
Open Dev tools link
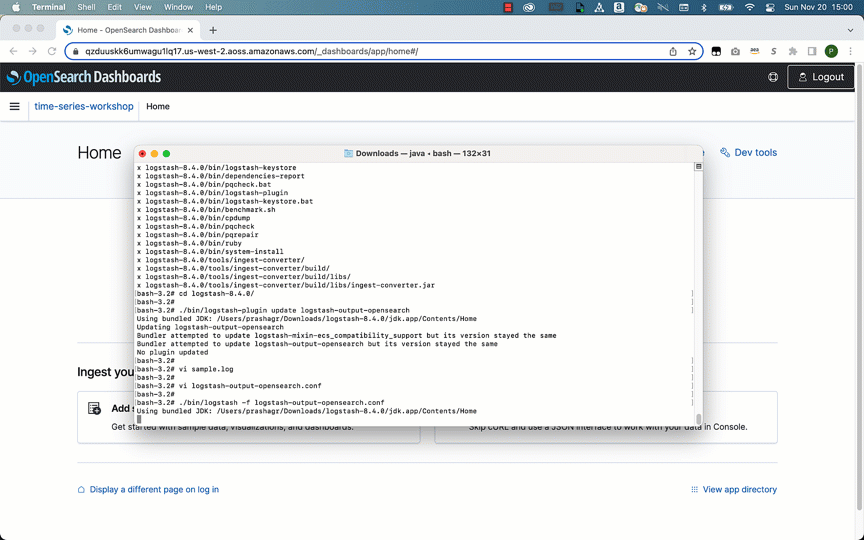click(x=748, y=153)
